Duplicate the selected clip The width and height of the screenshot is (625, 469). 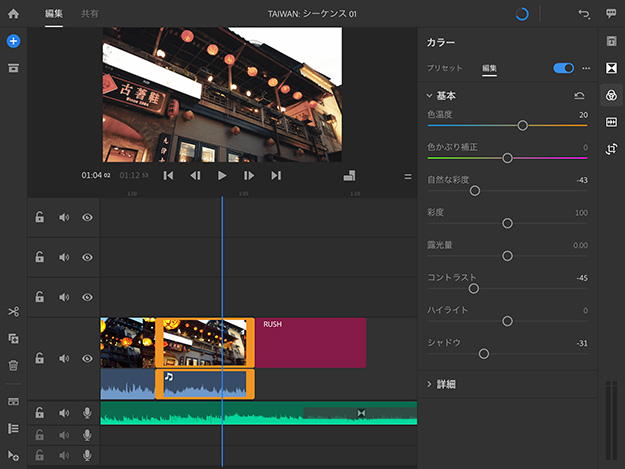pyautogui.click(x=13, y=340)
